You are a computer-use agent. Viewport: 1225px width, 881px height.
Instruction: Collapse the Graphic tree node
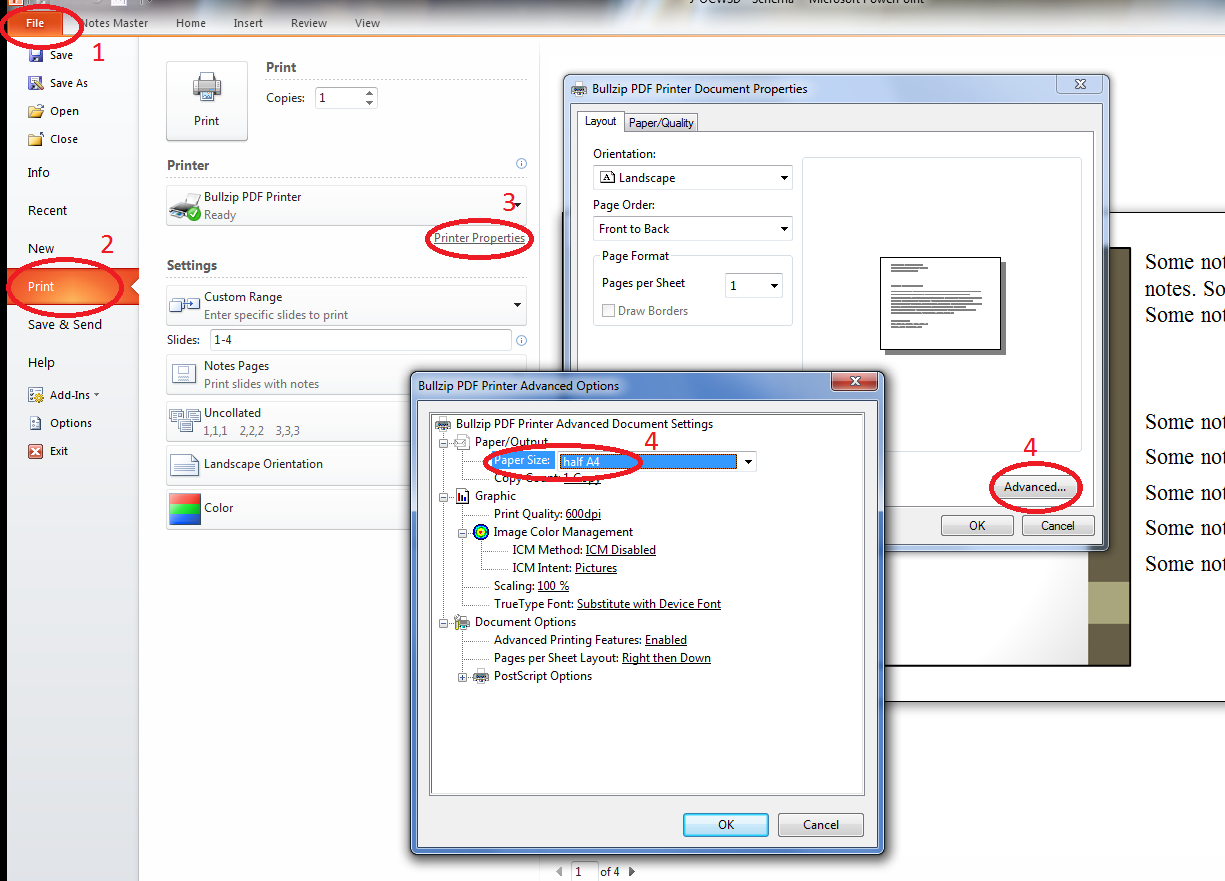point(444,496)
